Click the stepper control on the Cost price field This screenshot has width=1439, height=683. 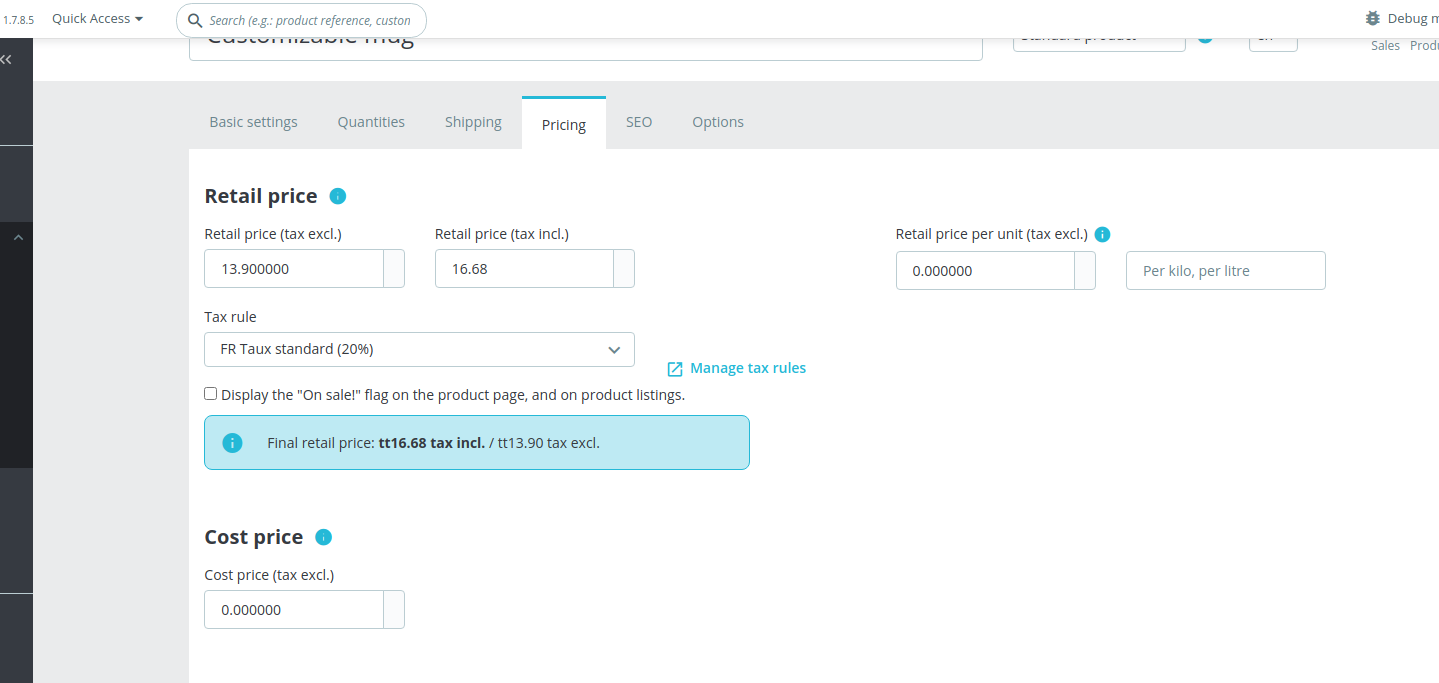point(395,609)
